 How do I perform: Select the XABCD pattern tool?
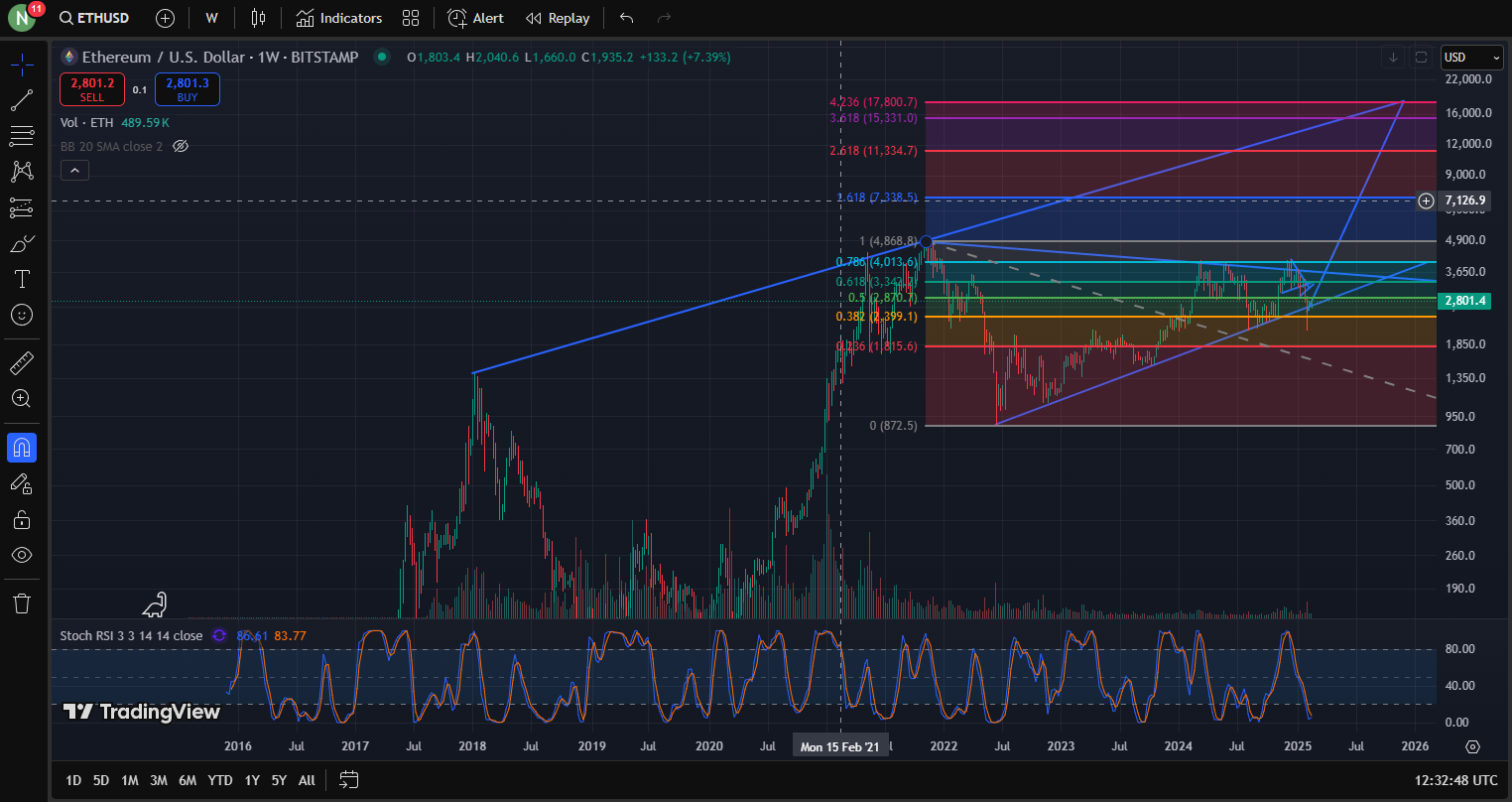(22, 172)
